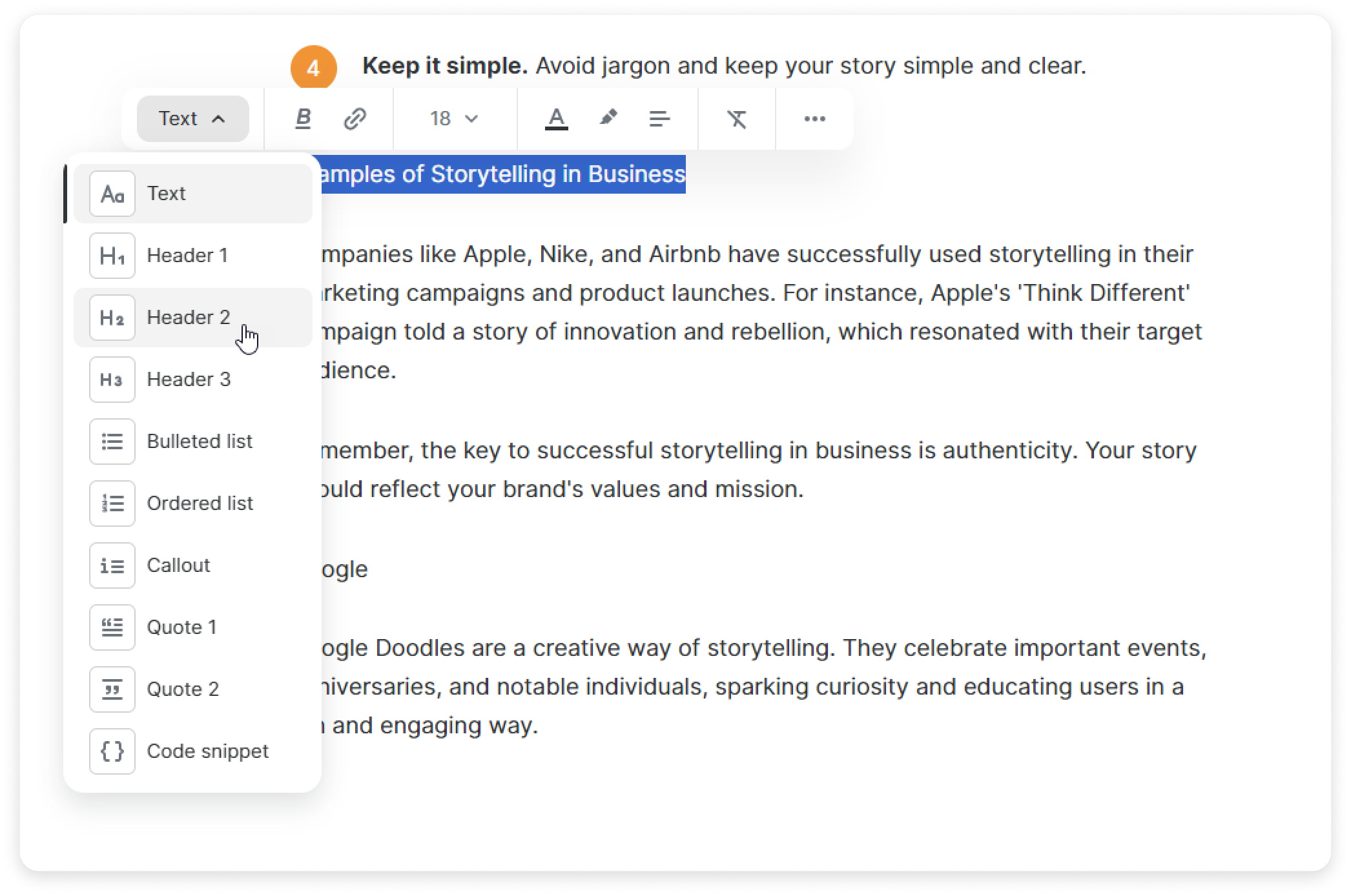1351x896 pixels.
Task: Select Quote 1 block format
Action: (182, 627)
